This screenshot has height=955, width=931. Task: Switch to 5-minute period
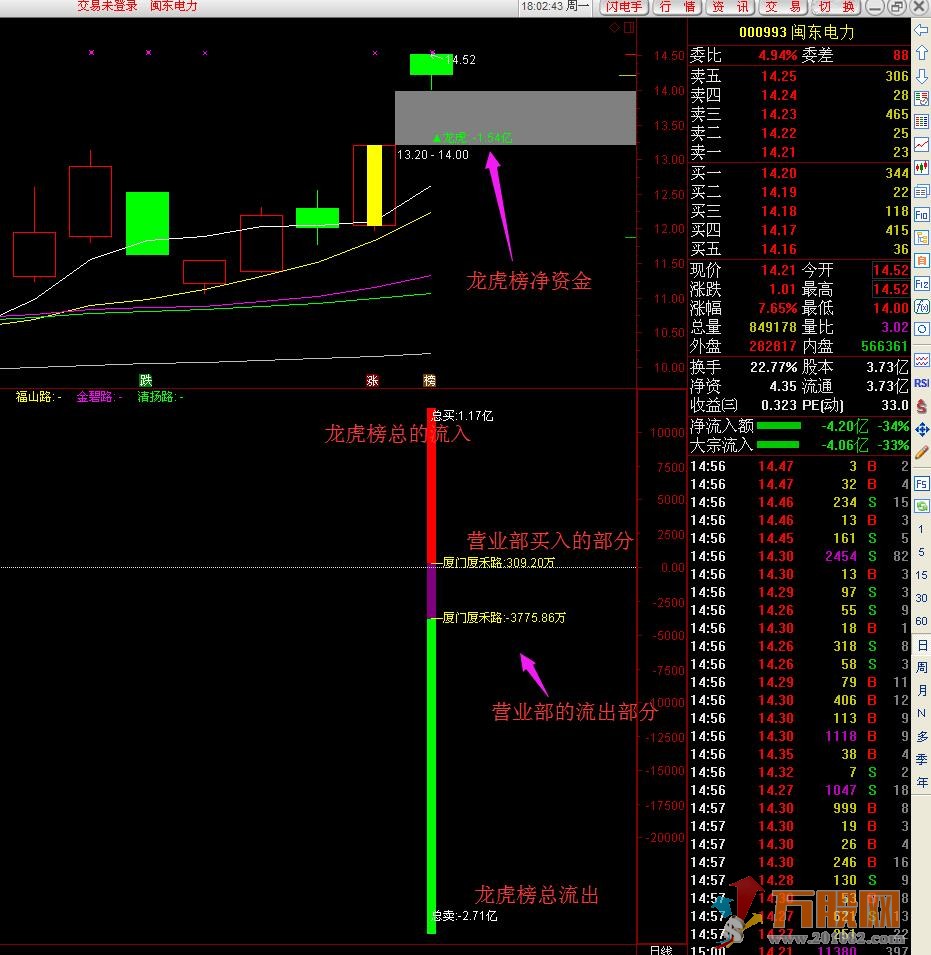click(921, 552)
